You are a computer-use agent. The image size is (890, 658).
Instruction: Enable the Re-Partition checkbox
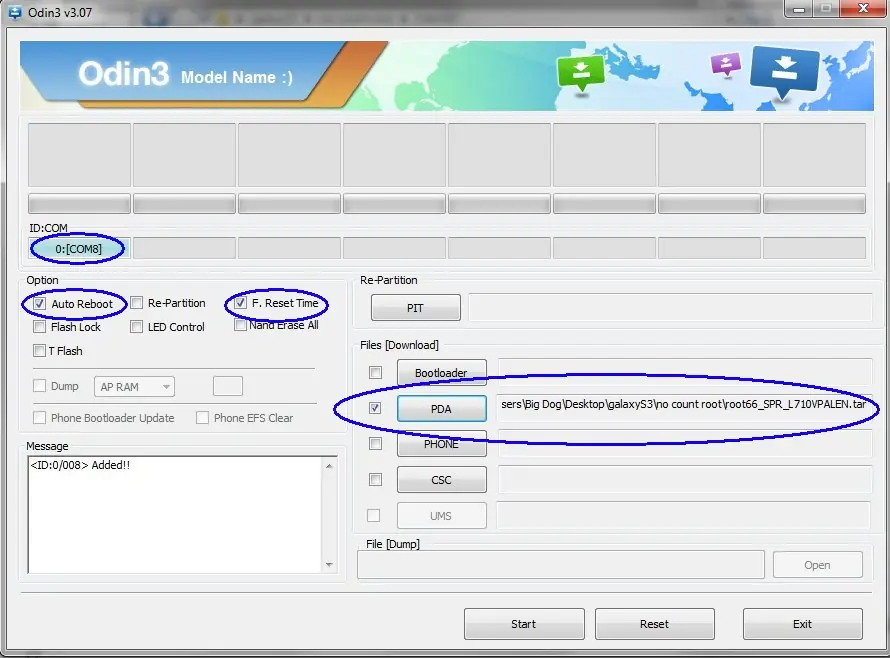[136, 303]
